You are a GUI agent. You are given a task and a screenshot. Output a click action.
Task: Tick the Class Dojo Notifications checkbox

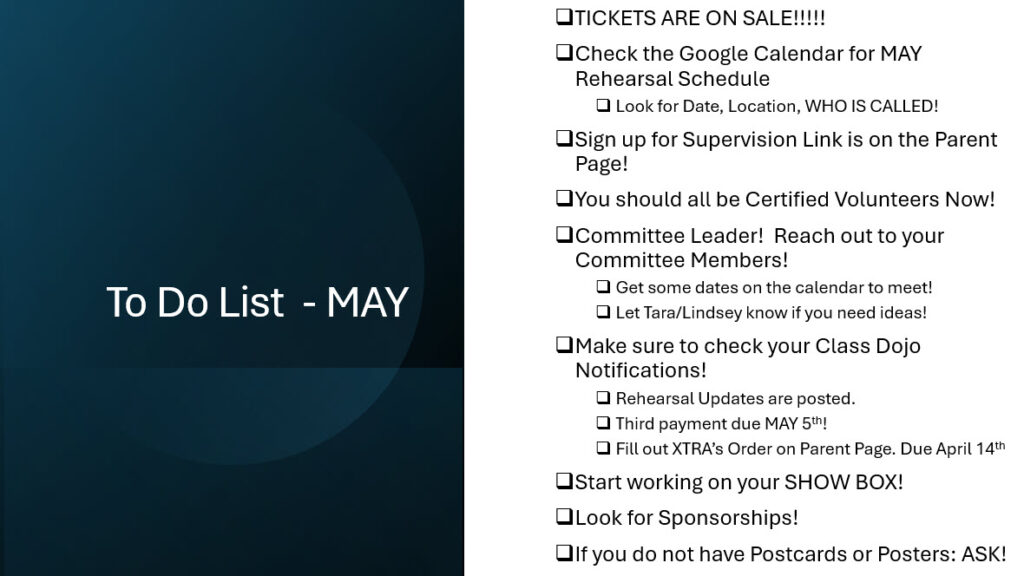(564, 345)
